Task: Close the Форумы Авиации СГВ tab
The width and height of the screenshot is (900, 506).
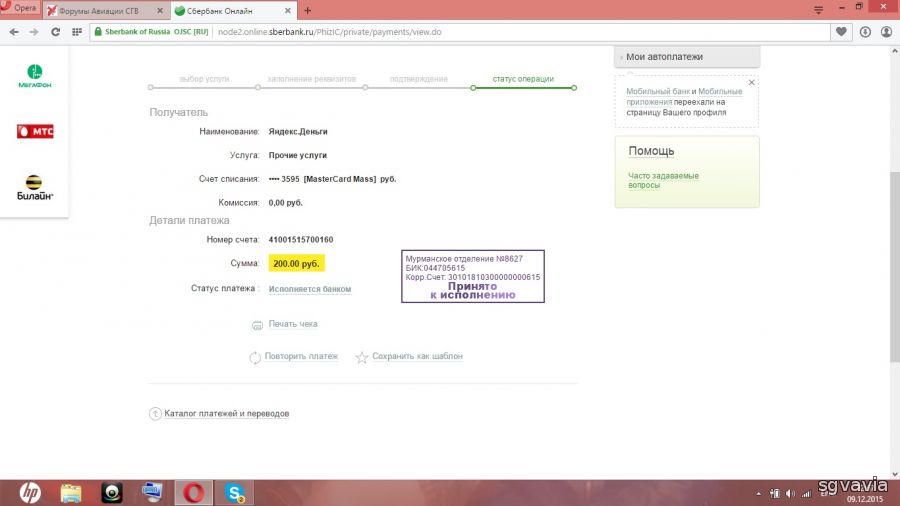Action: click(x=160, y=10)
